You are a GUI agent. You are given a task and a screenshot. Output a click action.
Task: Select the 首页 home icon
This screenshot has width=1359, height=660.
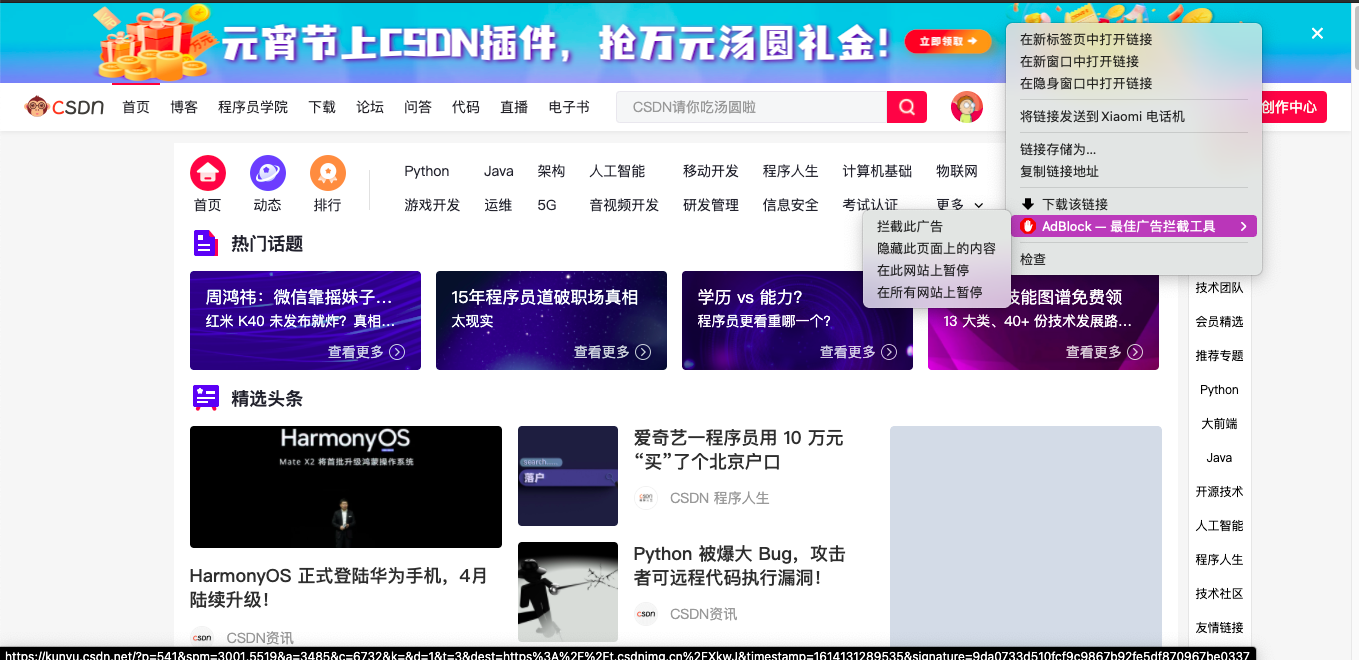click(x=207, y=172)
